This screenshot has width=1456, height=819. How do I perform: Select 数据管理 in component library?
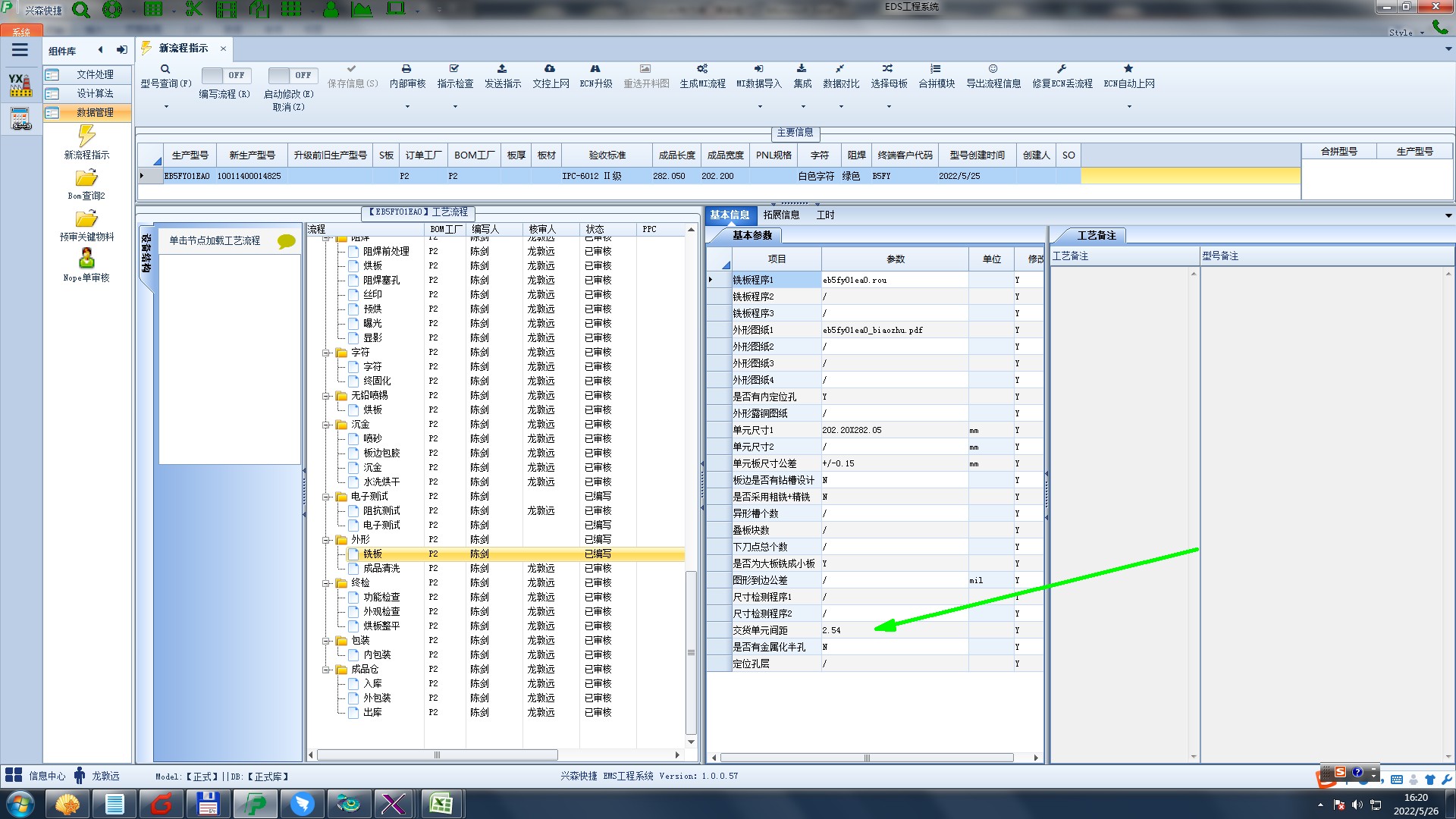[94, 112]
